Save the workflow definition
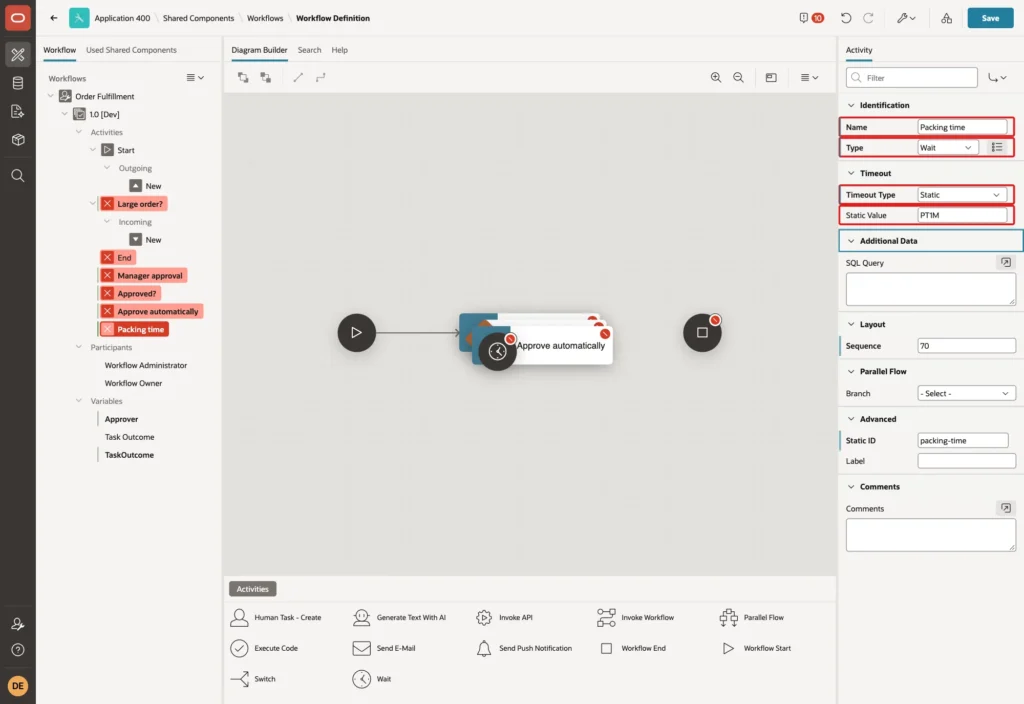1024x704 pixels. point(990,18)
